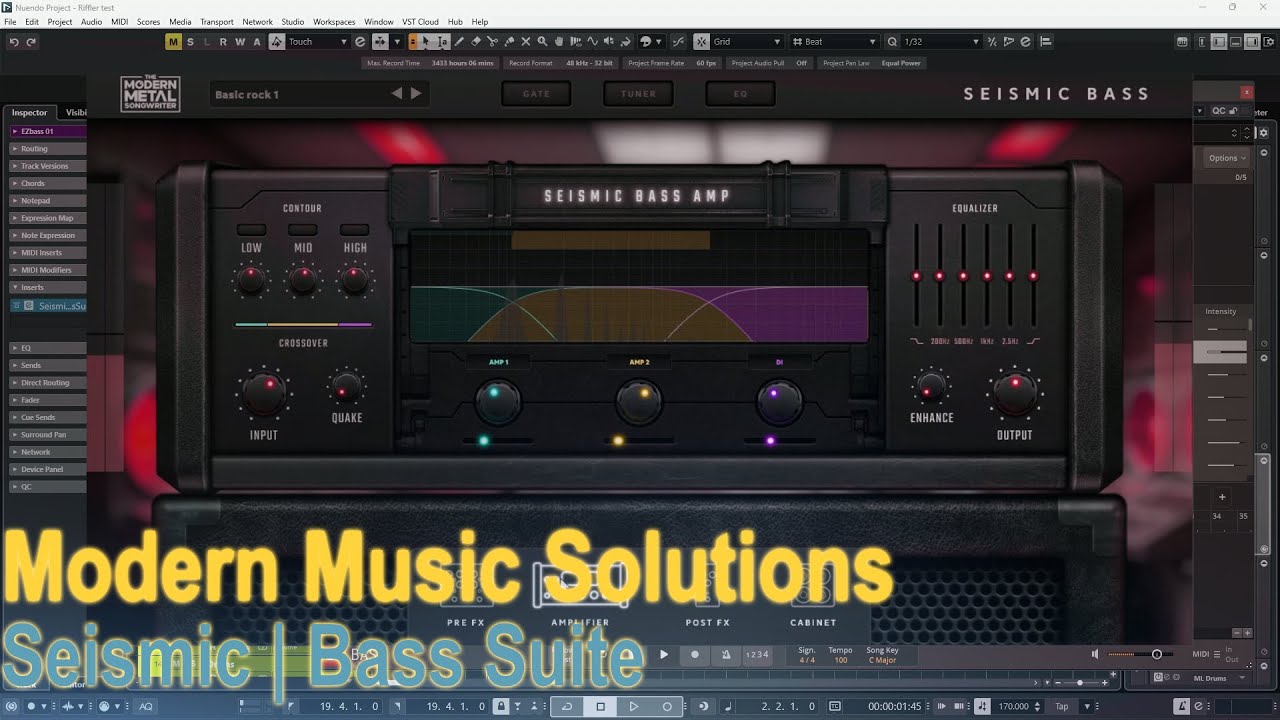Click the OUTPUT knob
The image size is (1280, 720).
coord(1014,393)
